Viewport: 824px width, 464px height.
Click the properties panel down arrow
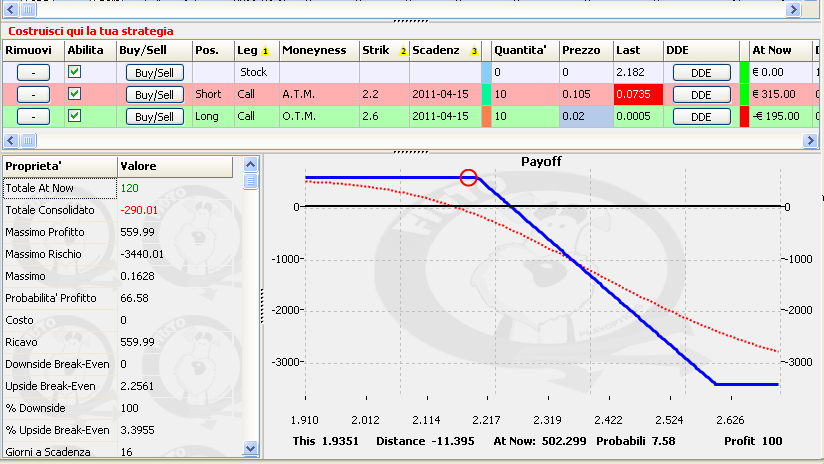tap(250, 449)
